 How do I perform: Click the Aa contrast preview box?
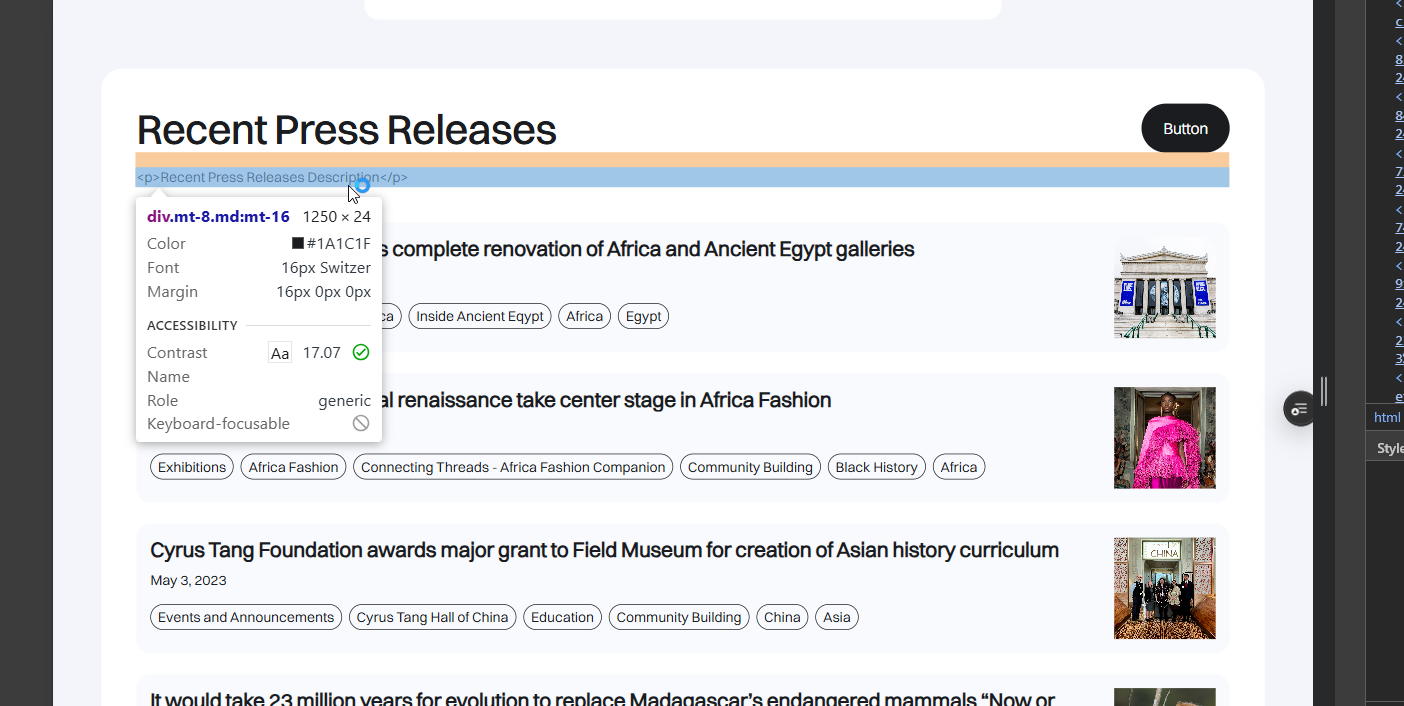280,353
